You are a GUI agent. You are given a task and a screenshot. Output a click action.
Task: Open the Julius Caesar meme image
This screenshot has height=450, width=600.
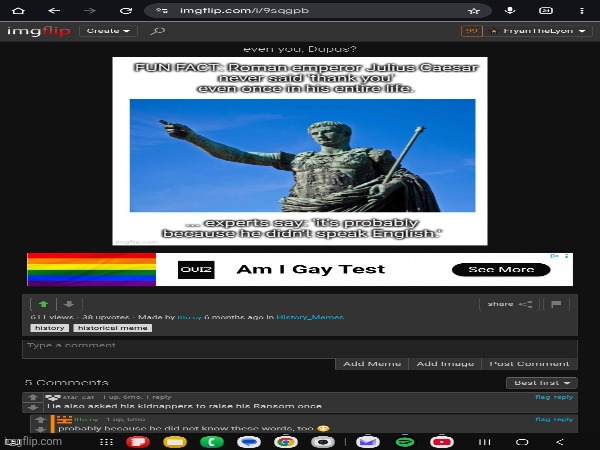(x=300, y=151)
